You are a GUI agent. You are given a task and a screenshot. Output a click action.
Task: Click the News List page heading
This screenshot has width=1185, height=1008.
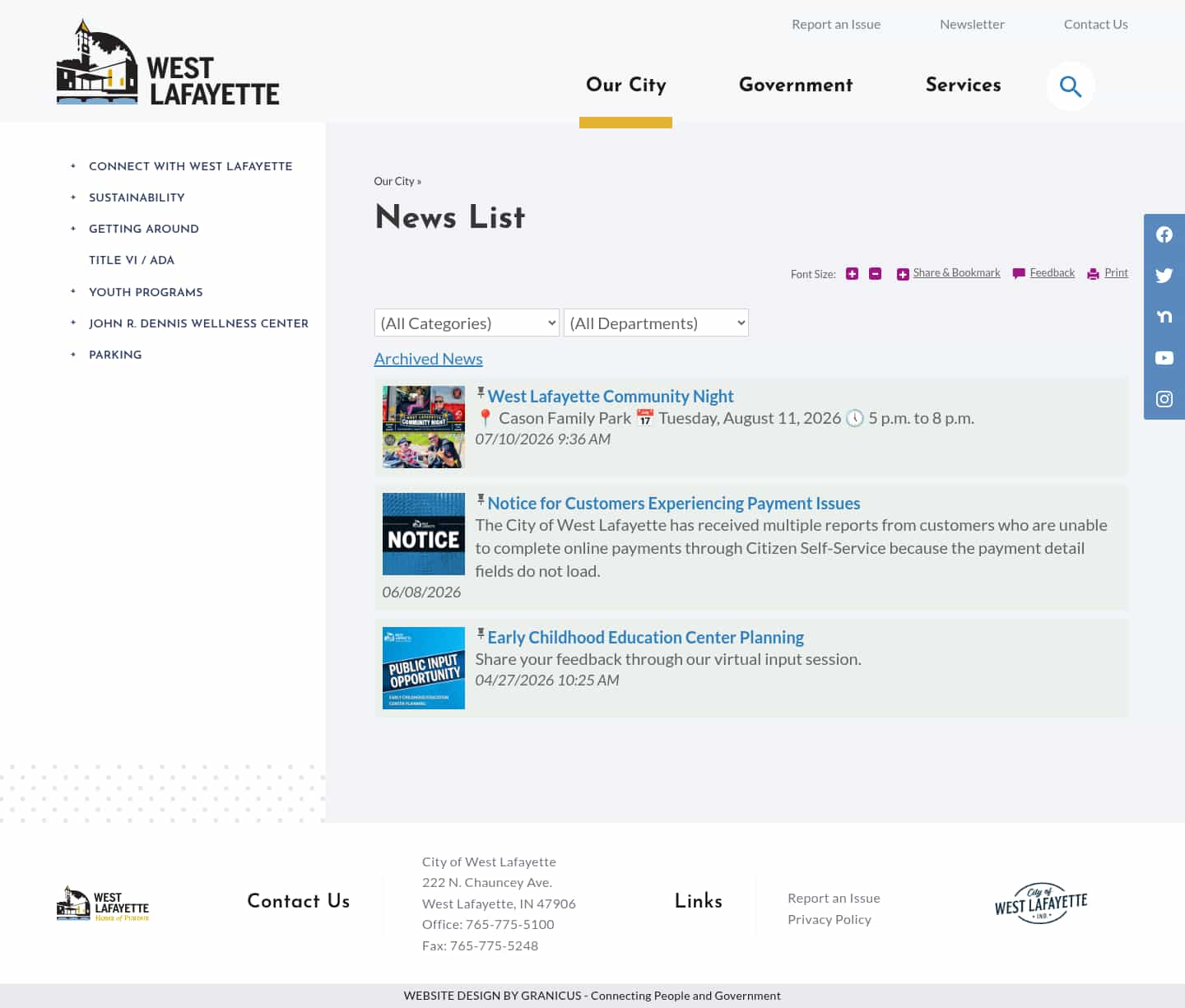click(450, 217)
